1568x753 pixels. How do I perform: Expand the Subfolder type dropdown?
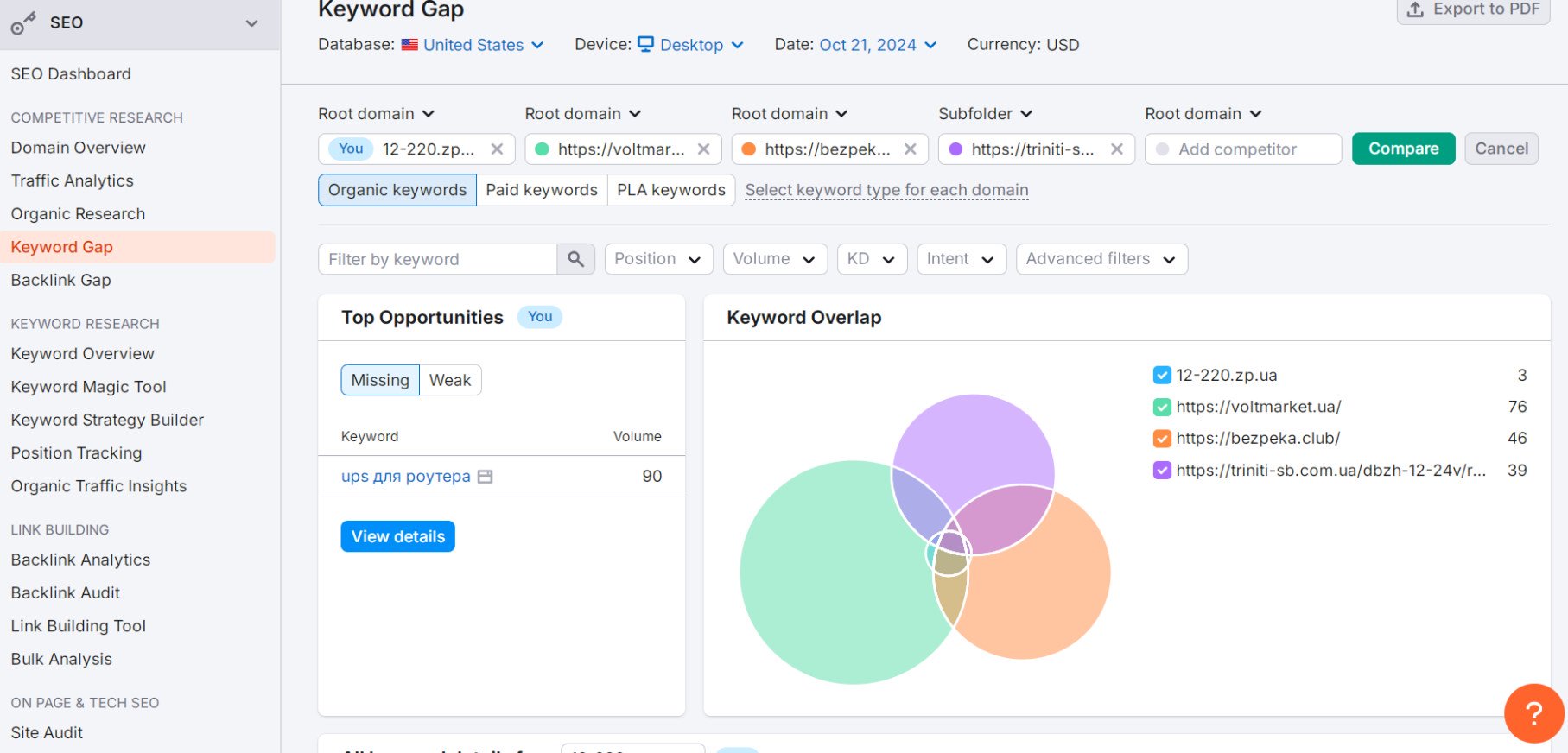985,114
